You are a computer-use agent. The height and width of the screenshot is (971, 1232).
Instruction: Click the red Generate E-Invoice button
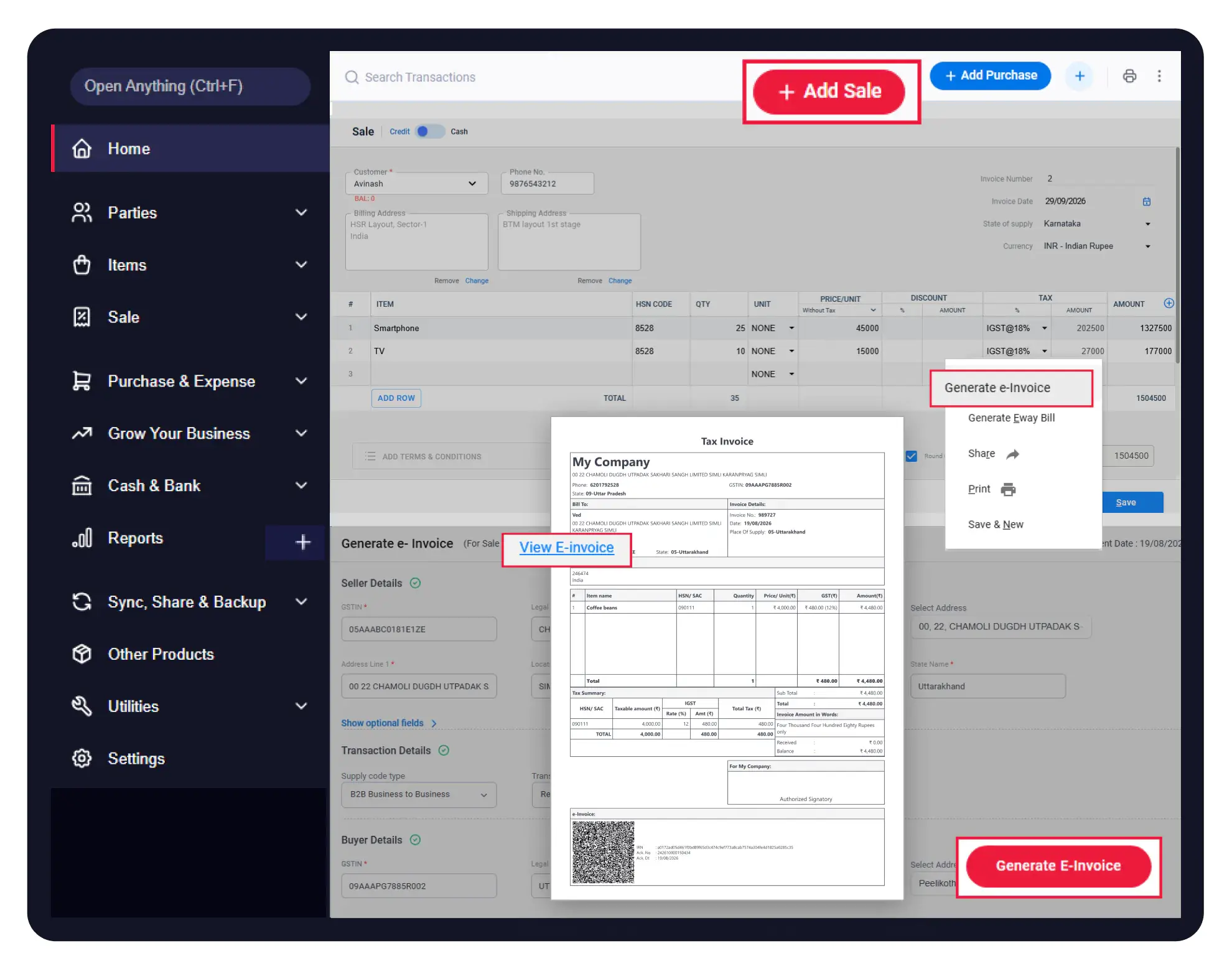point(1058,866)
